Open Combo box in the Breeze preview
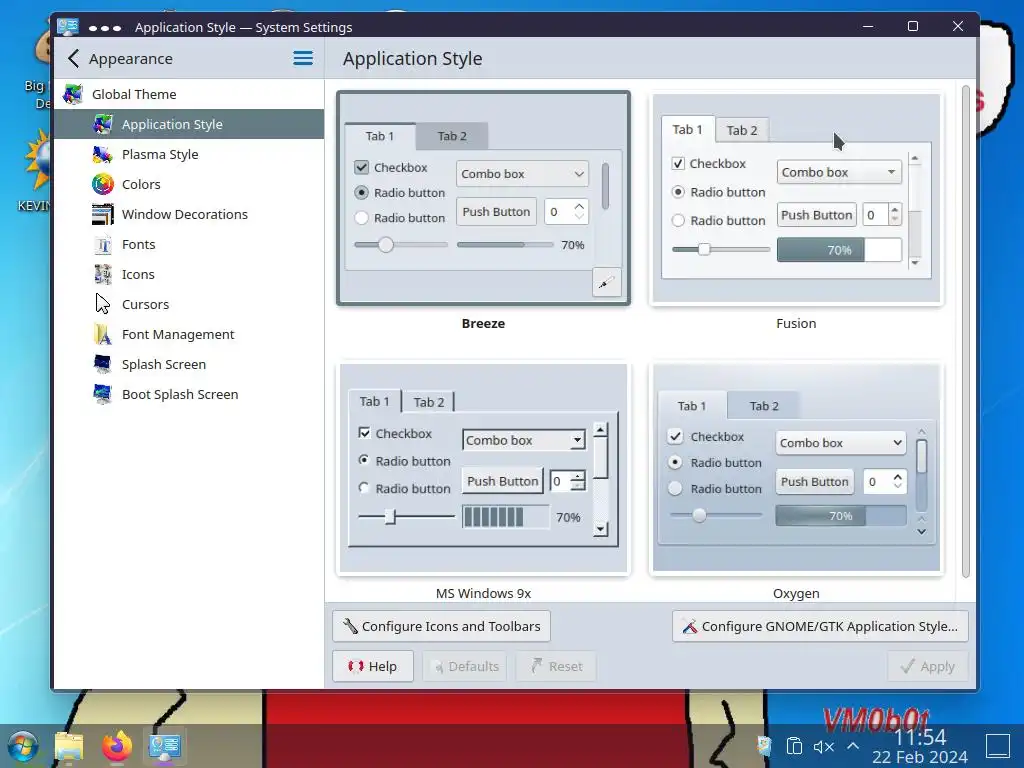Screen dimensions: 1024x768 pos(522,174)
